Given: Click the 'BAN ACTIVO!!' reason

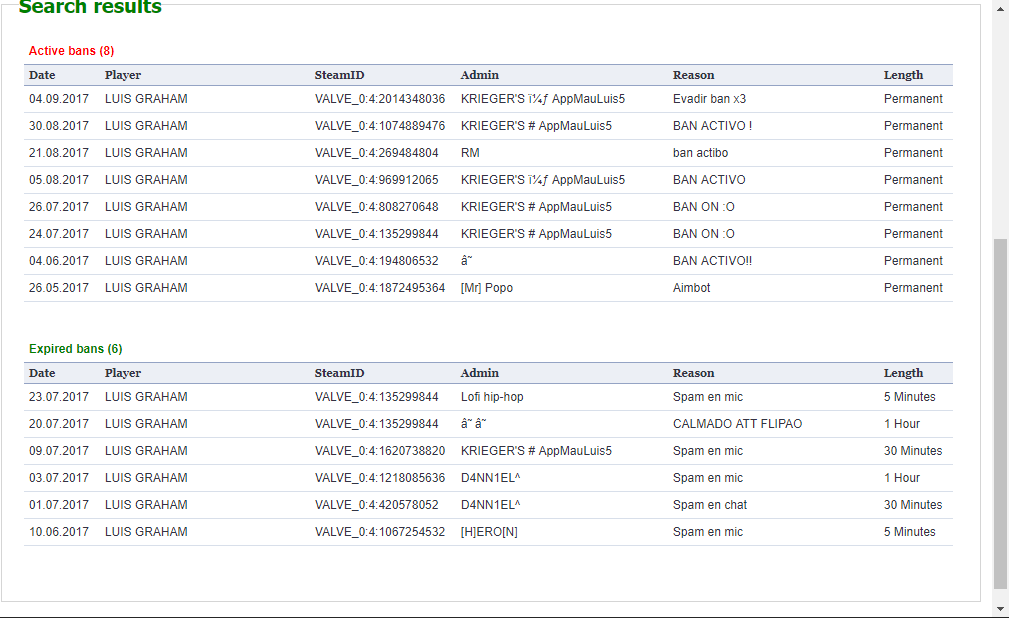Looking at the screenshot, I should 712,261.
